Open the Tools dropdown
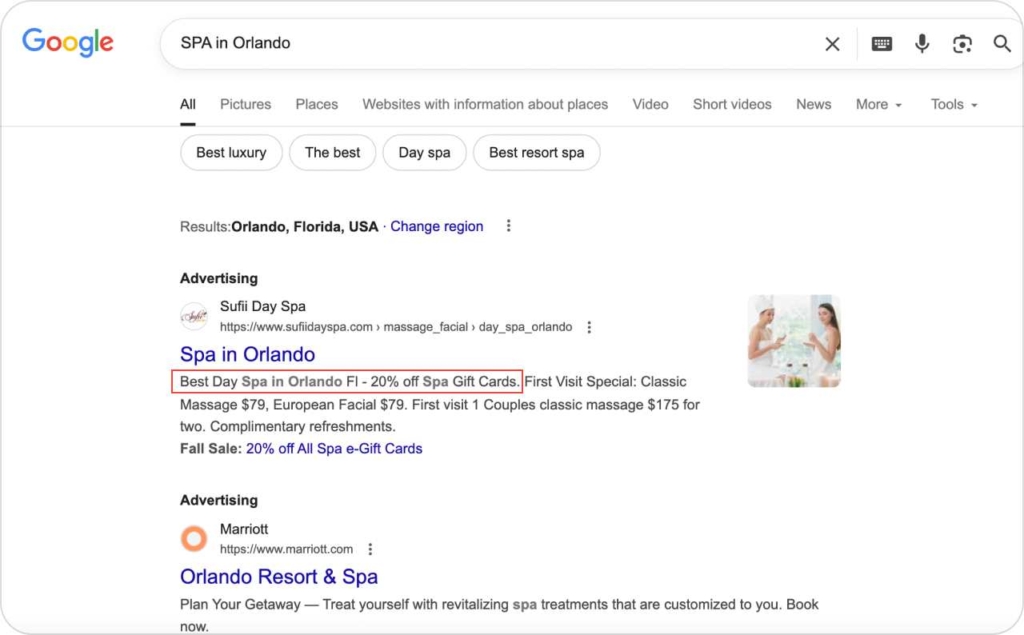1024x635 pixels. (953, 104)
